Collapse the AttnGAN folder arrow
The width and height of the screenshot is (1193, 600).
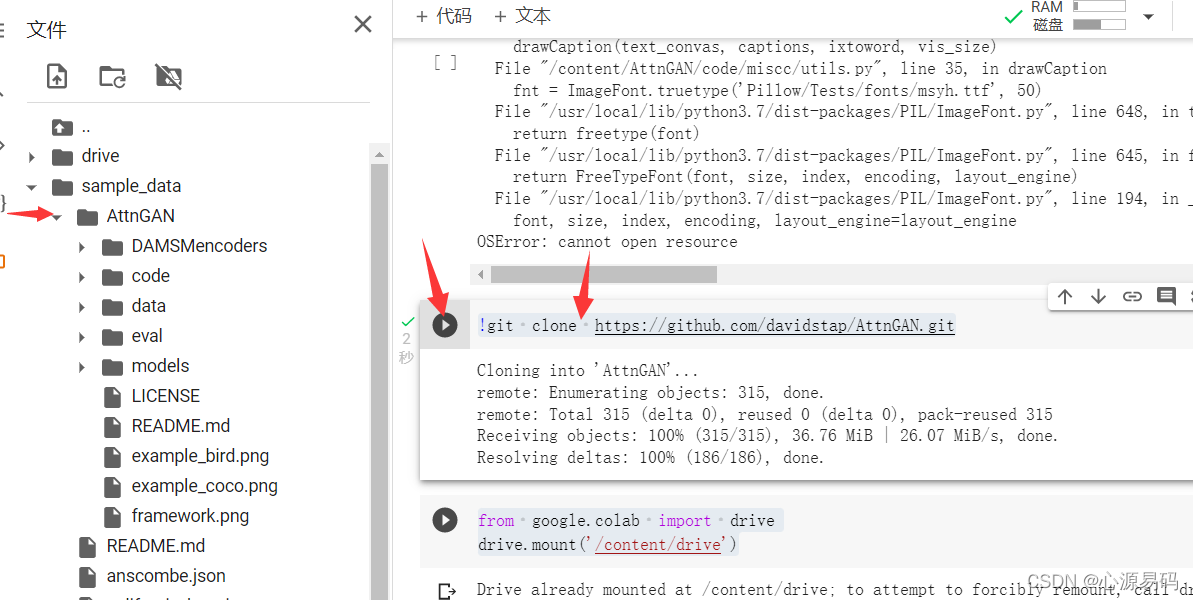point(57,217)
